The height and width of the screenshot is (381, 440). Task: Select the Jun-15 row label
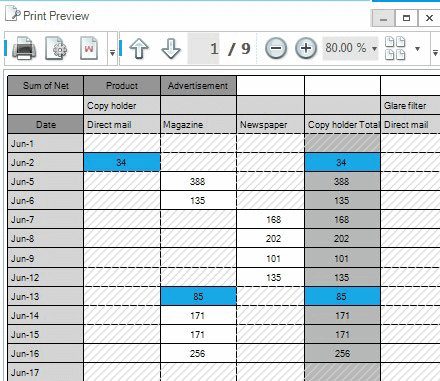pyautogui.click(x=46, y=334)
